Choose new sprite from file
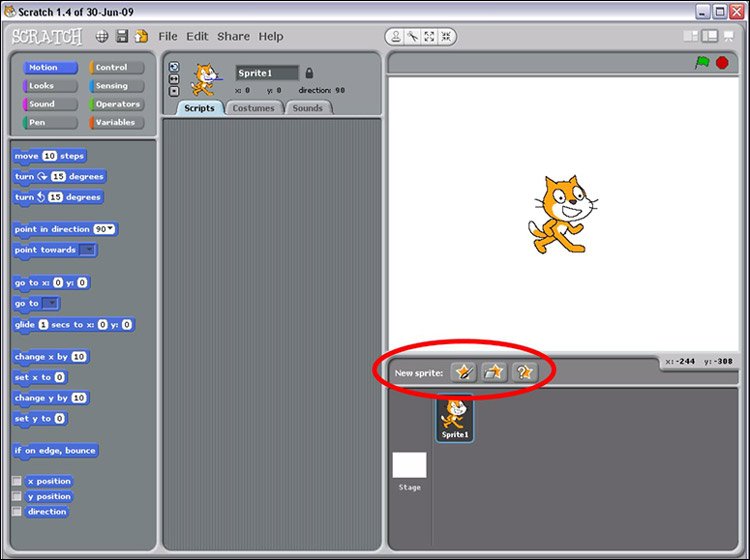Viewport: 750px width, 560px height. (494, 372)
